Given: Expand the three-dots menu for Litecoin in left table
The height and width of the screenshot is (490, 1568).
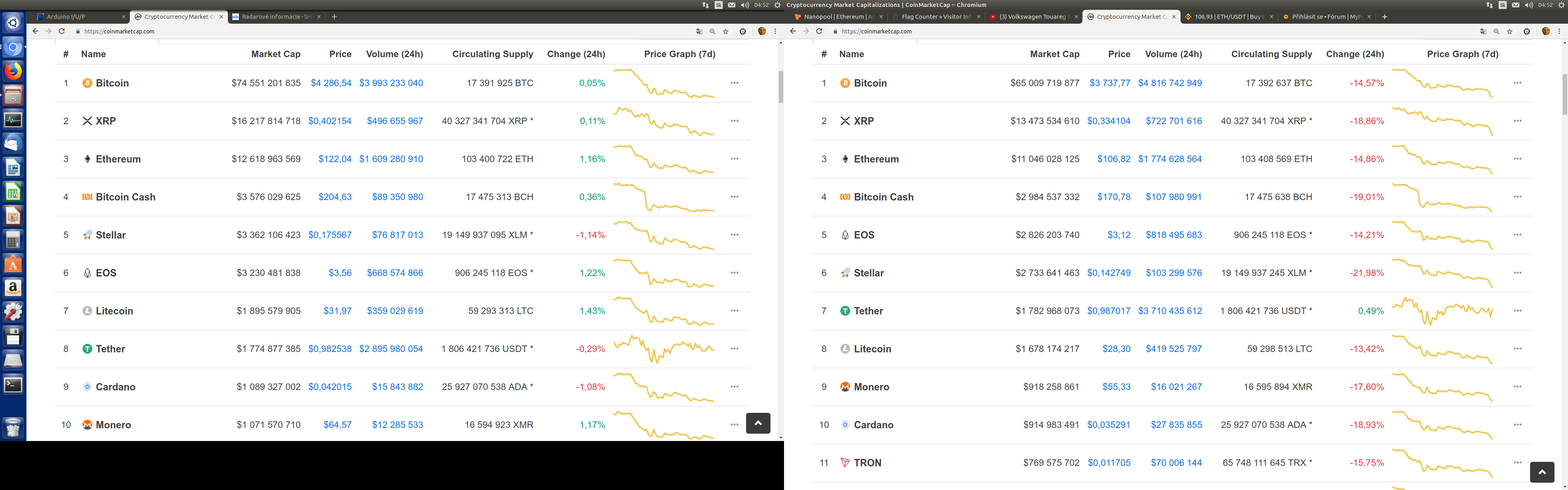Looking at the screenshot, I should [734, 310].
